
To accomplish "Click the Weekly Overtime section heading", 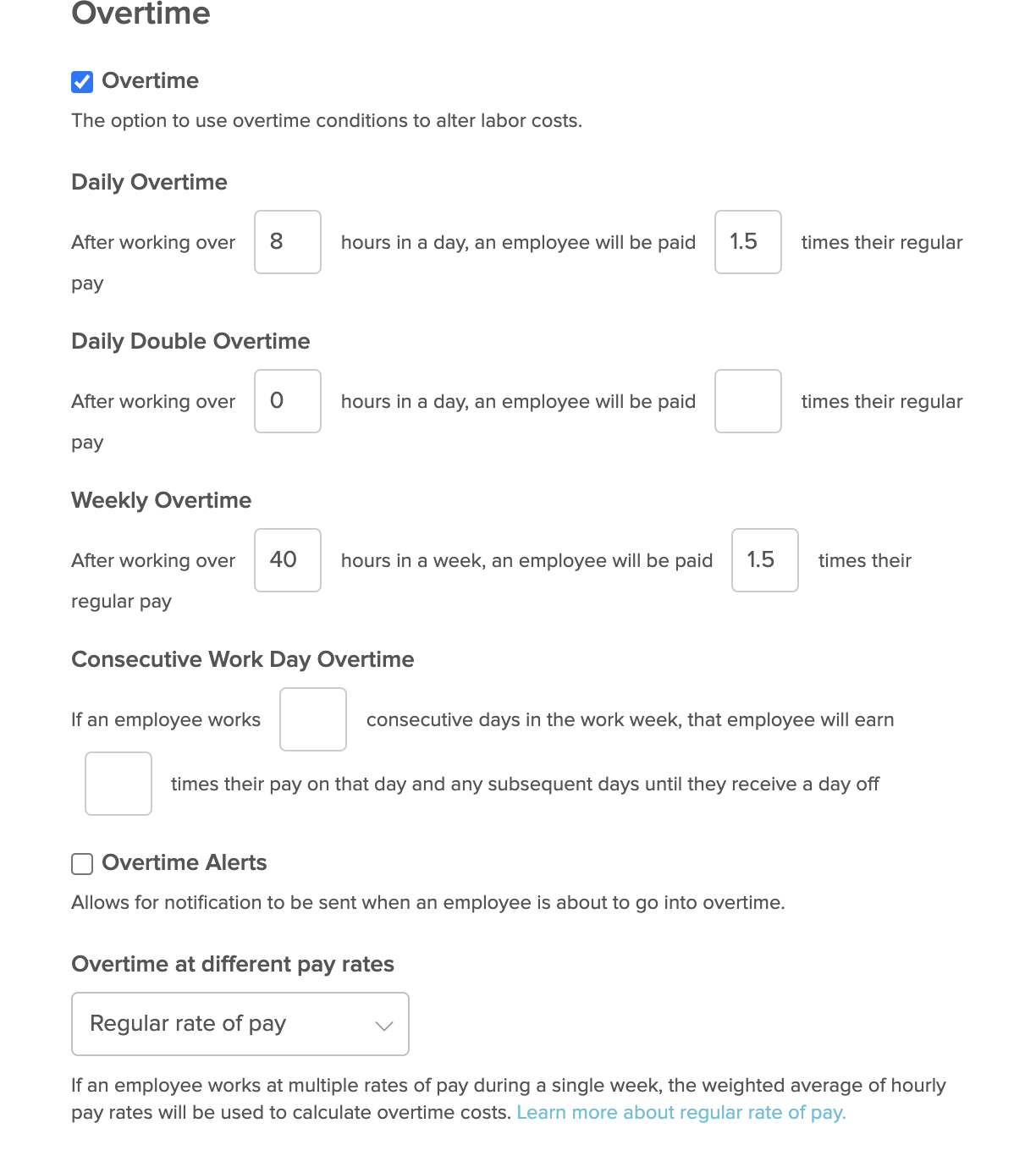I will coord(161,500).
